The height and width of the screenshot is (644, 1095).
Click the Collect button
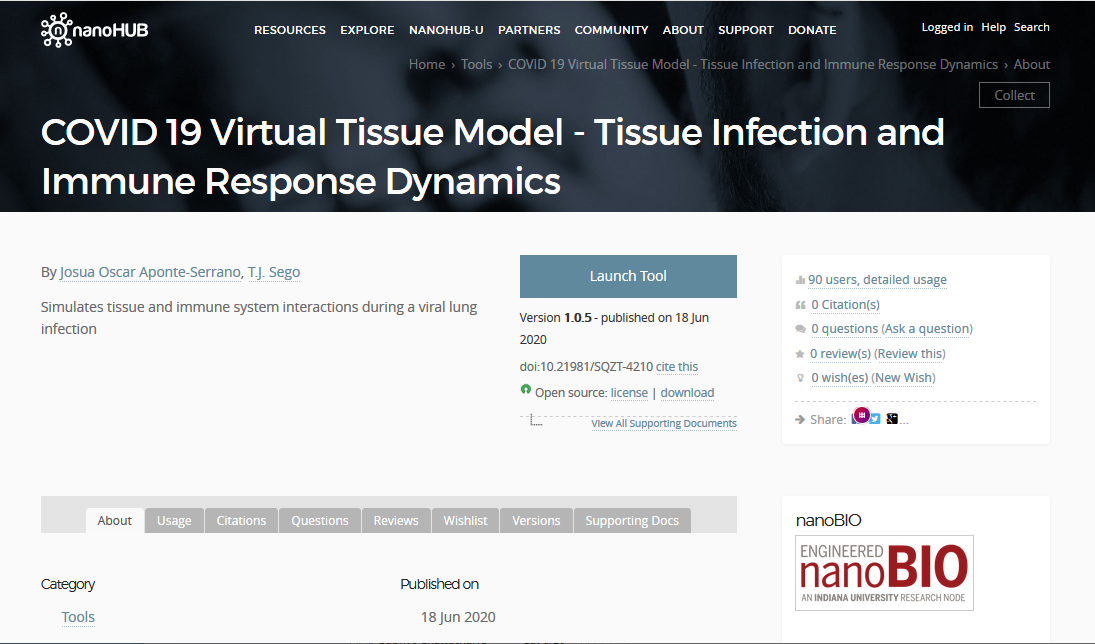(1014, 95)
